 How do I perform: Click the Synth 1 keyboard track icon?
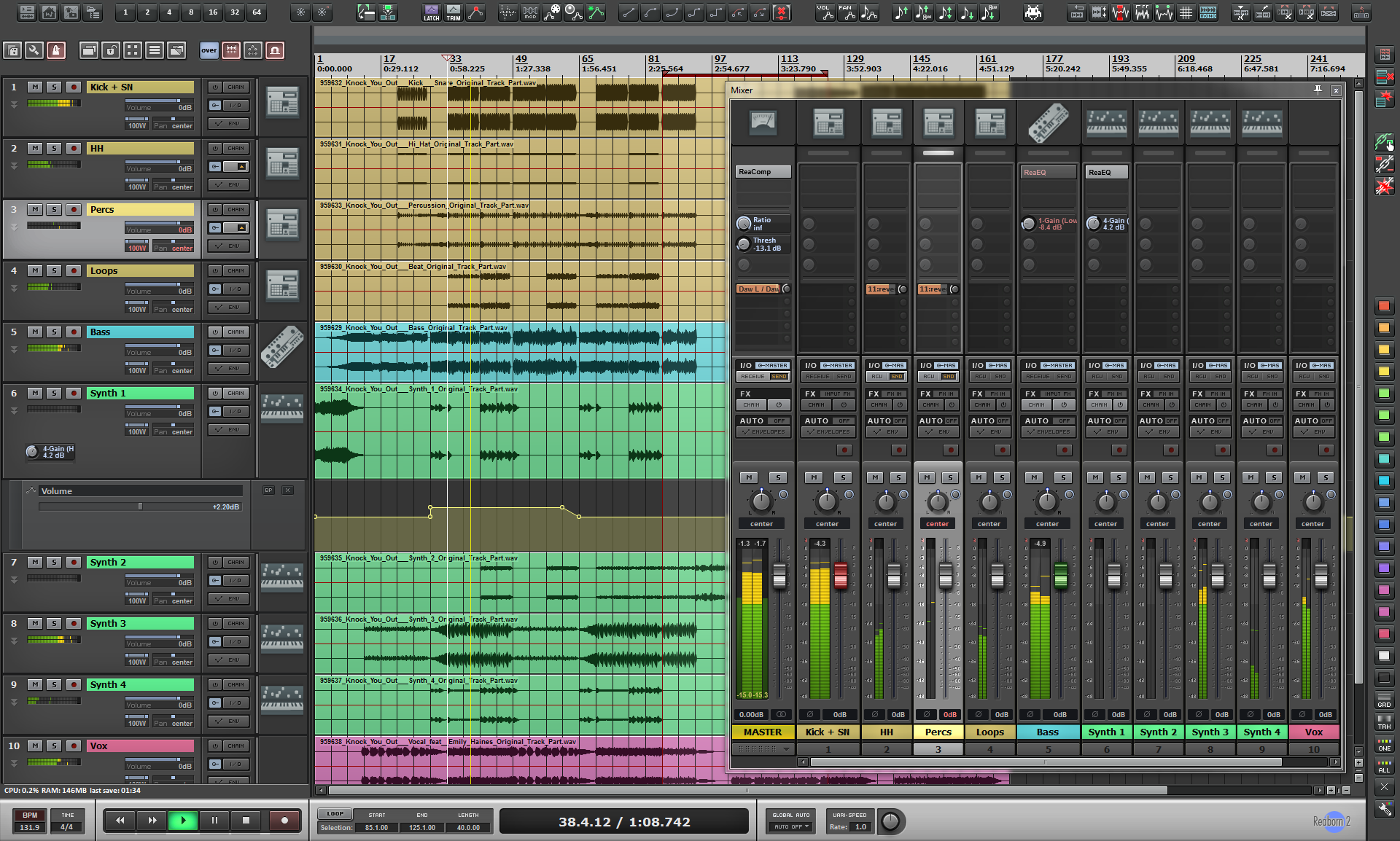282,408
